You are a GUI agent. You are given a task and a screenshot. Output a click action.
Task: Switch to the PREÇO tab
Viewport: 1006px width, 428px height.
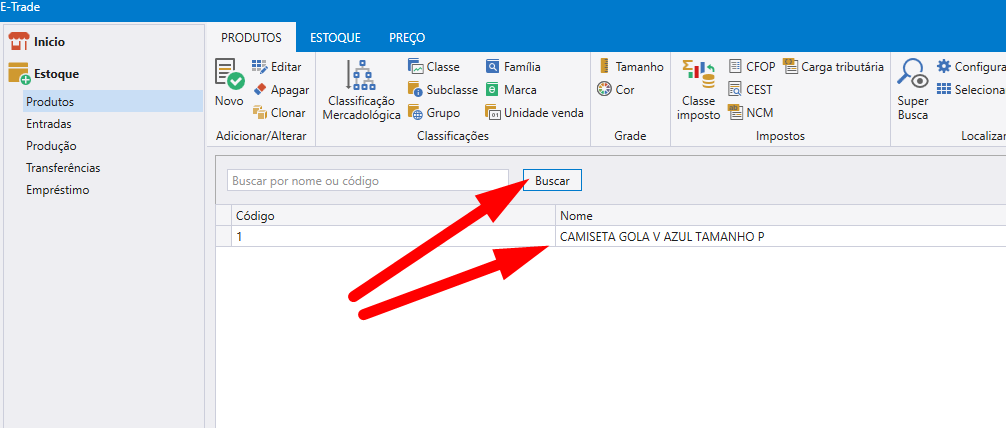407,38
